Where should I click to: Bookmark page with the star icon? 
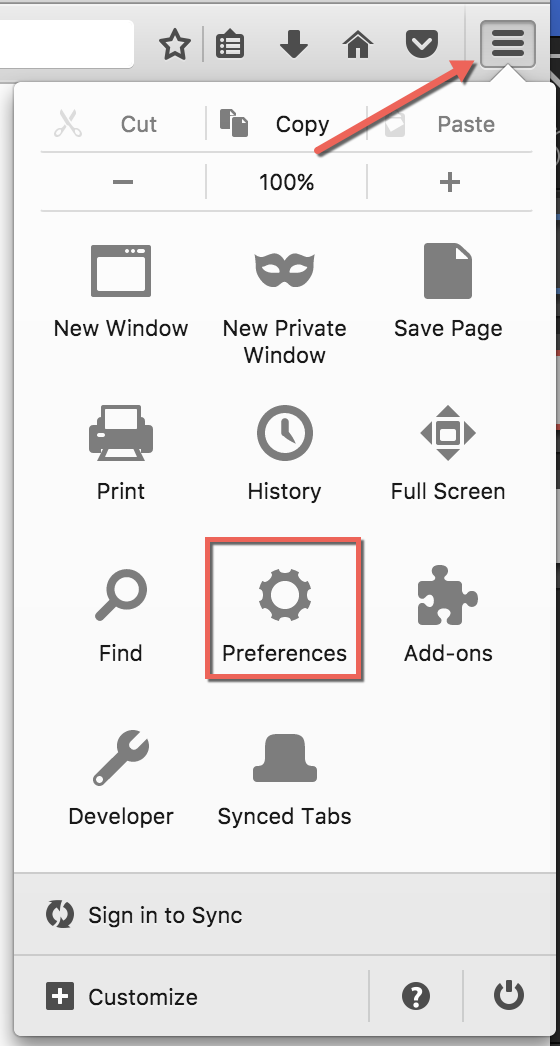(x=175, y=45)
